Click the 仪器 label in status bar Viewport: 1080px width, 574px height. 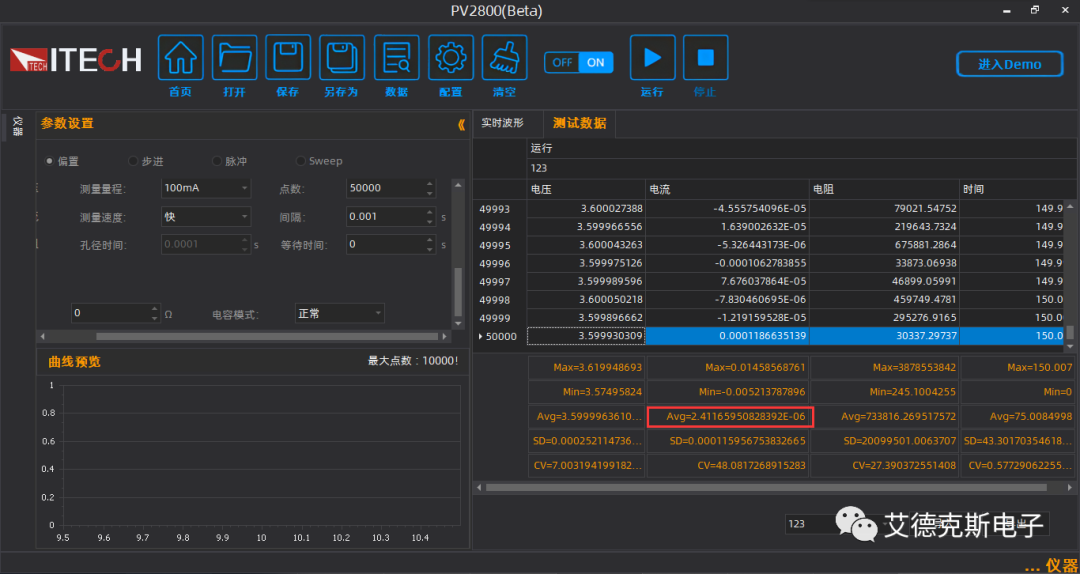pos(1061,566)
